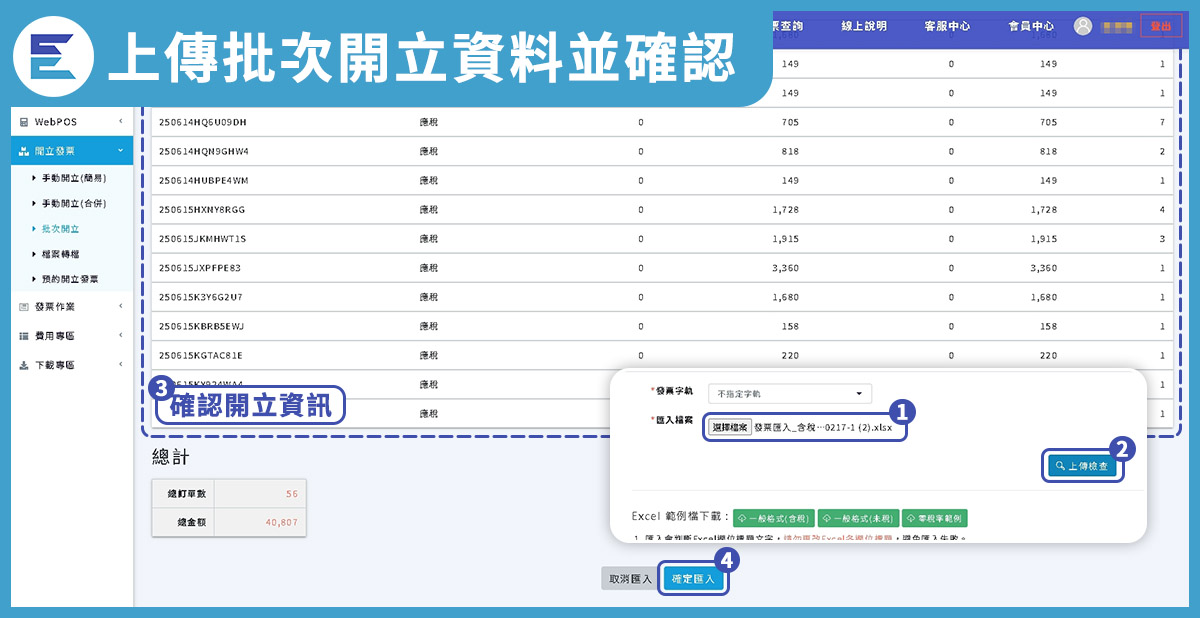Open 線上說明 in the top menu
Screen dimensions: 1200x618
coord(863,27)
